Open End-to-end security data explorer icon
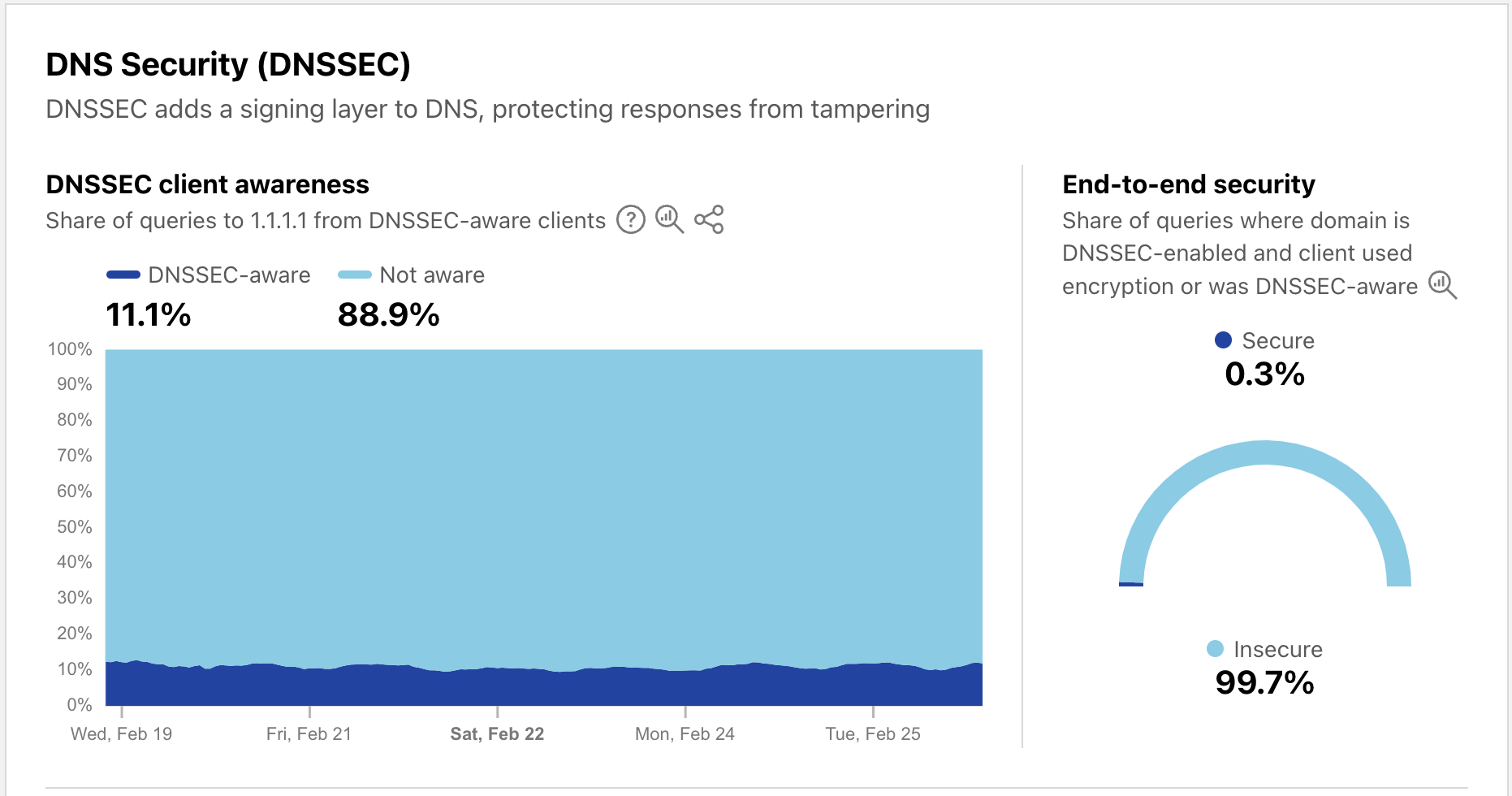Image resolution: width=1512 pixels, height=796 pixels. click(1442, 285)
